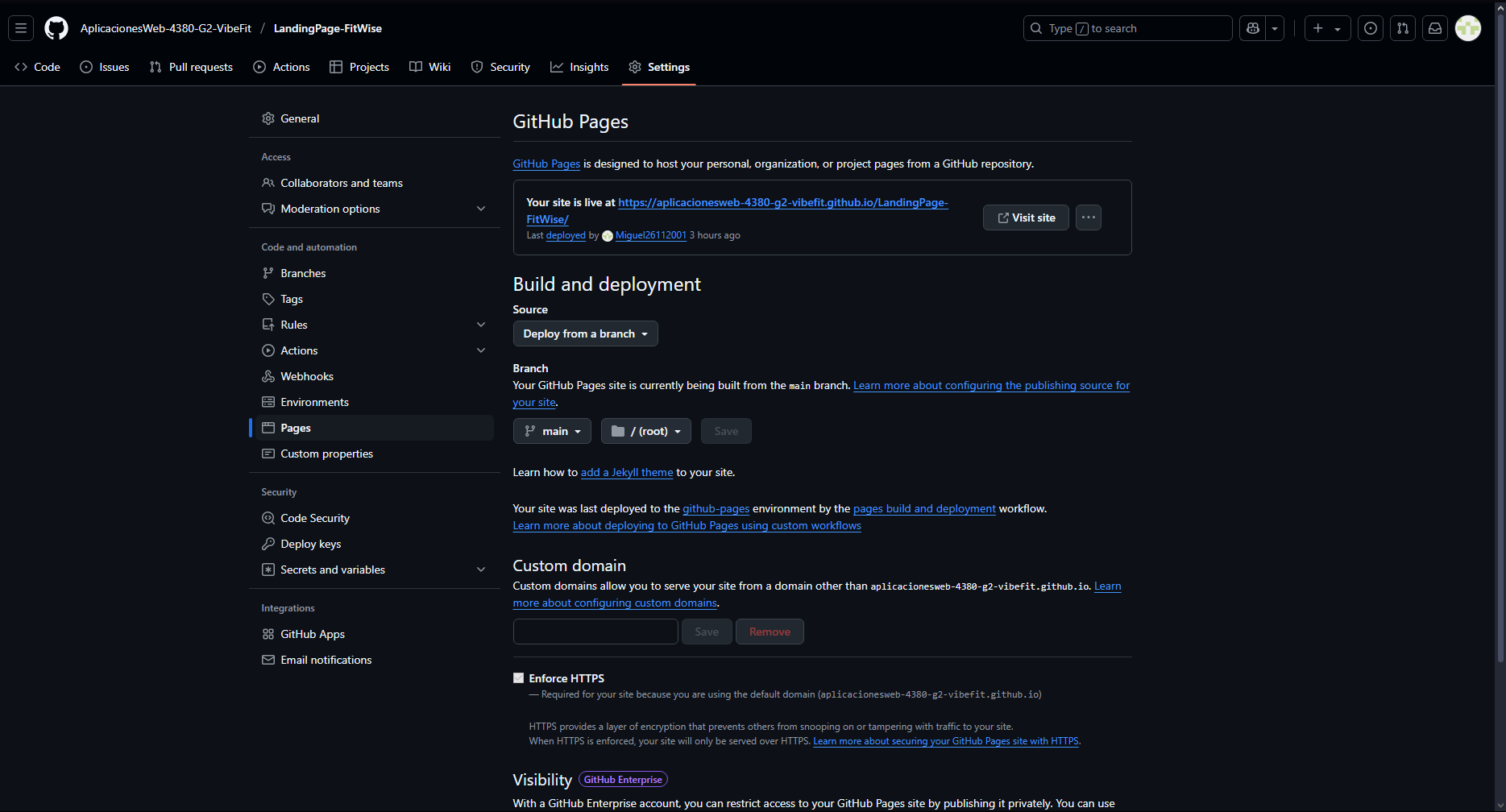The width and height of the screenshot is (1506, 812).
Task: Open the create new plus menu
Action: 1327,28
